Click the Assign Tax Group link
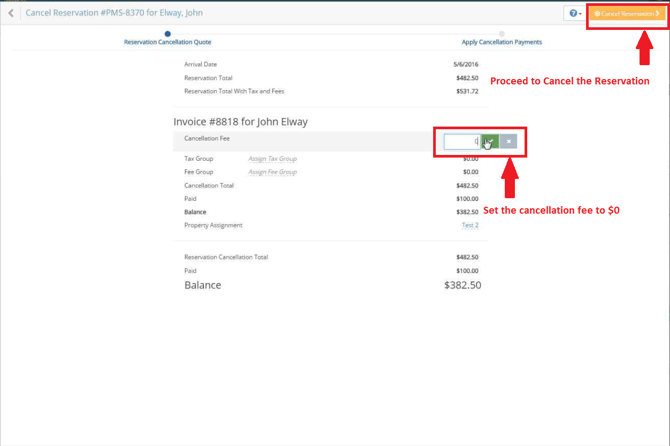Screen dimensions: 670x446 (x=272, y=158)
